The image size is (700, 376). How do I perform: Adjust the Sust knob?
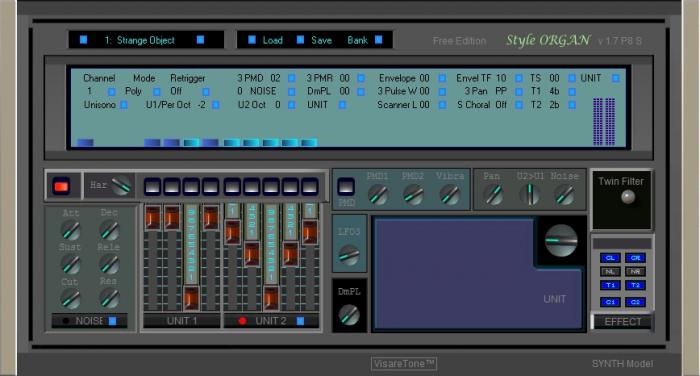(x=71, y=265)
